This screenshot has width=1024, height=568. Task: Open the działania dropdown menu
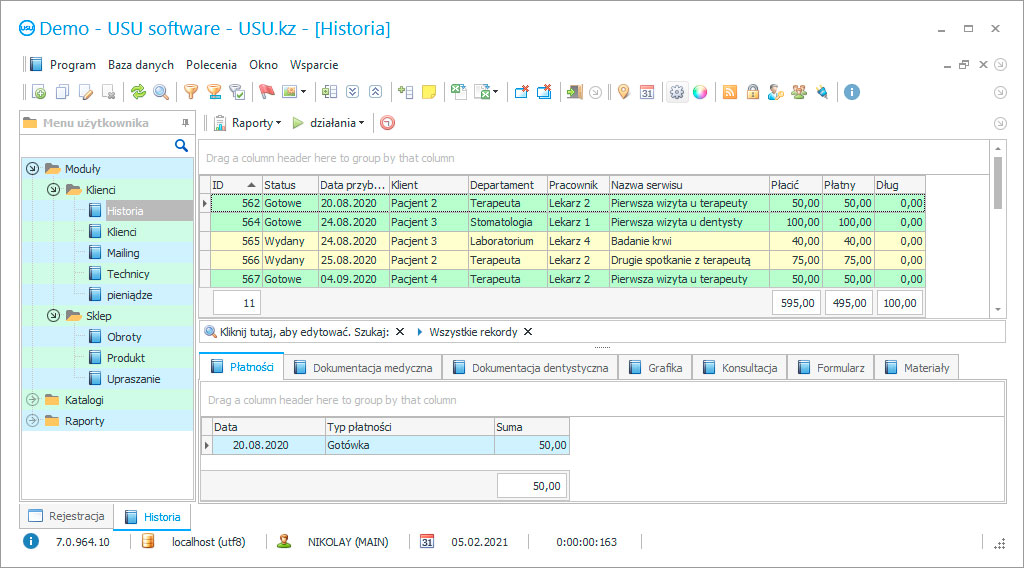click(331, 123)
